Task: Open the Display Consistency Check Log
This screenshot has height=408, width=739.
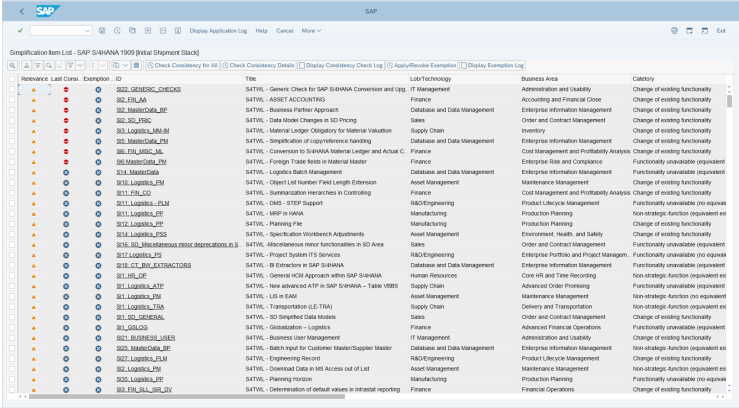Action: (x=342, y=65)
